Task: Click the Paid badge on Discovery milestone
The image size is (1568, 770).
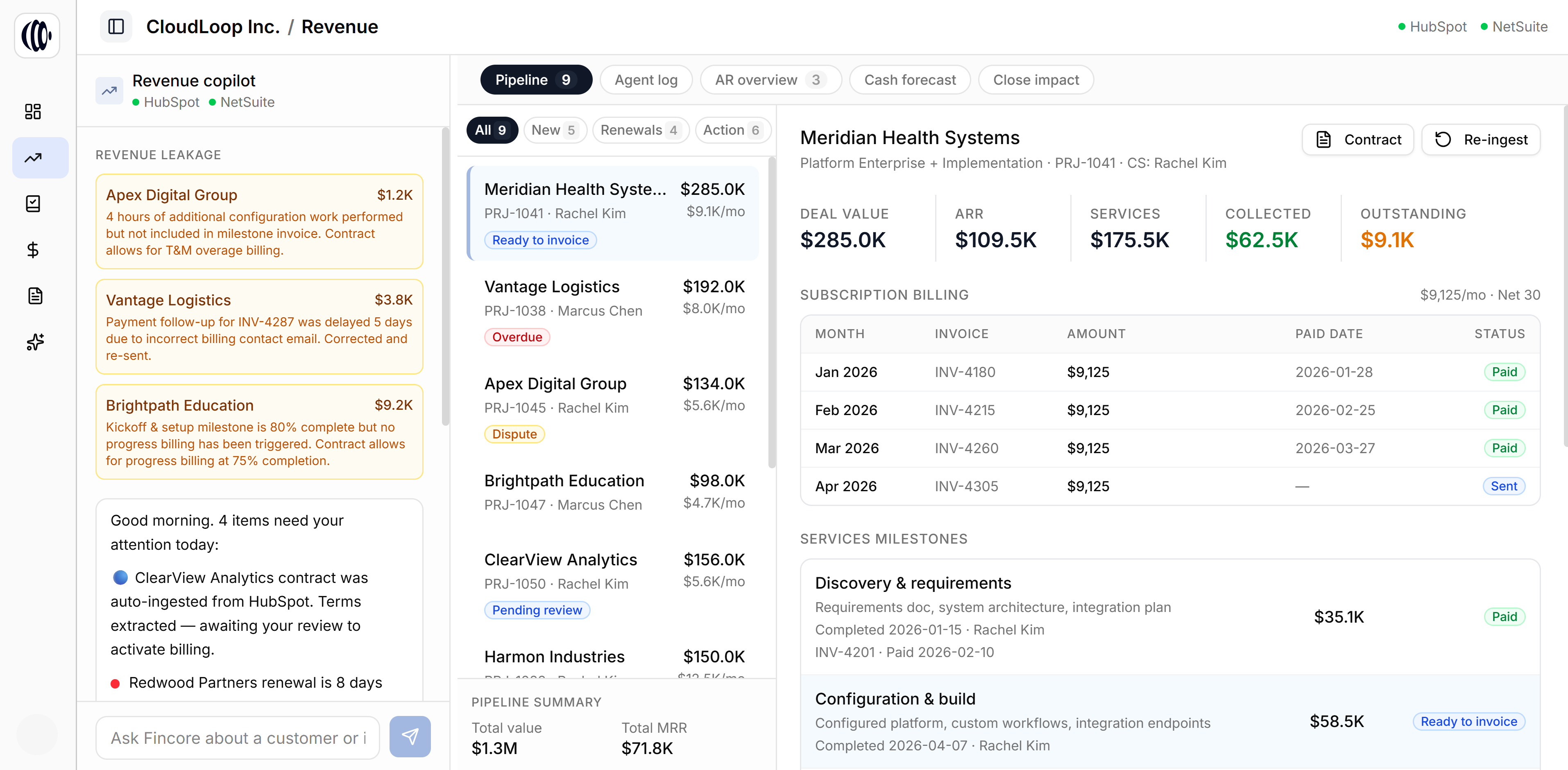Action: 1504,617
